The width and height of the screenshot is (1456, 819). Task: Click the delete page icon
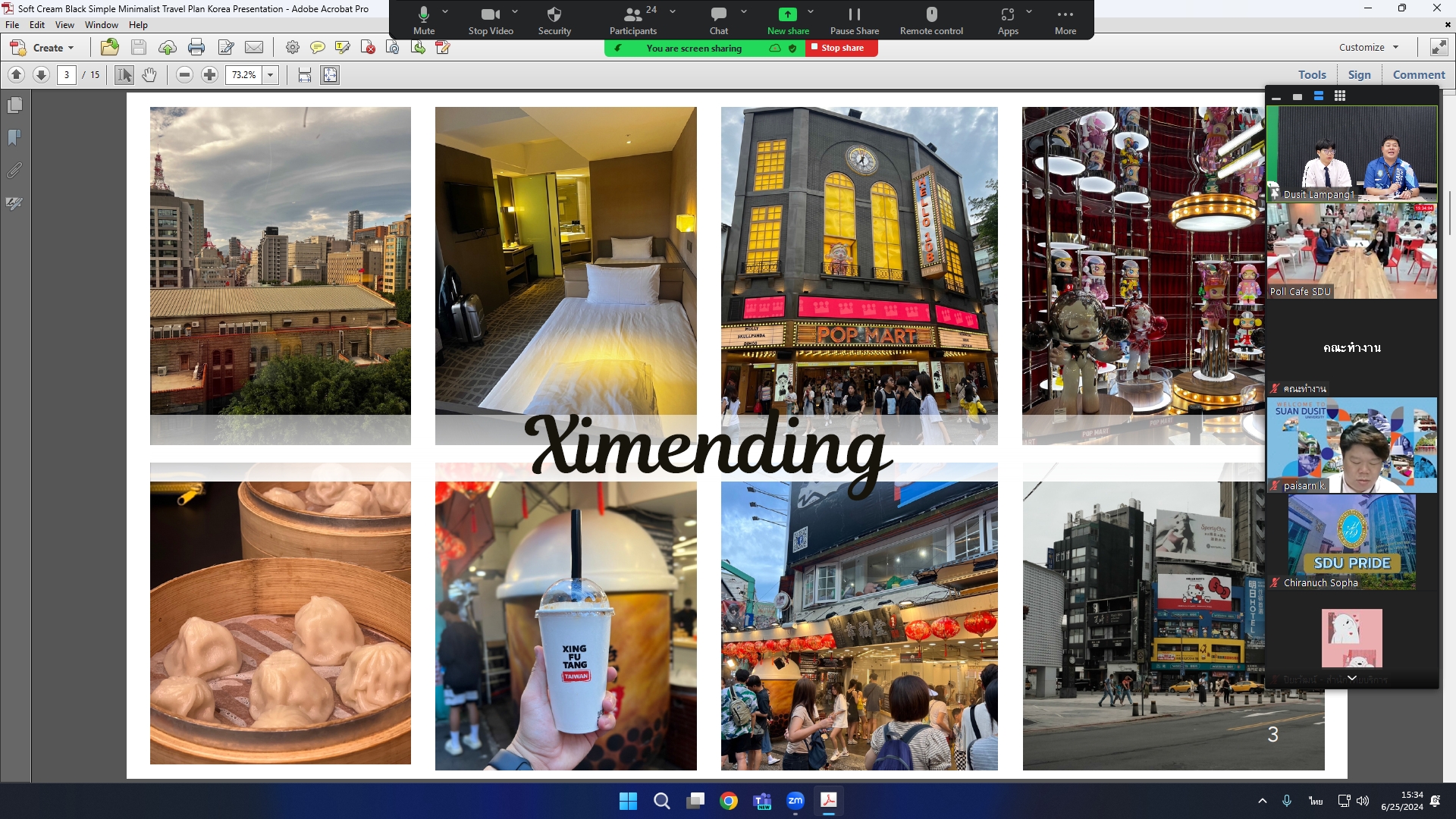[368, 48]
